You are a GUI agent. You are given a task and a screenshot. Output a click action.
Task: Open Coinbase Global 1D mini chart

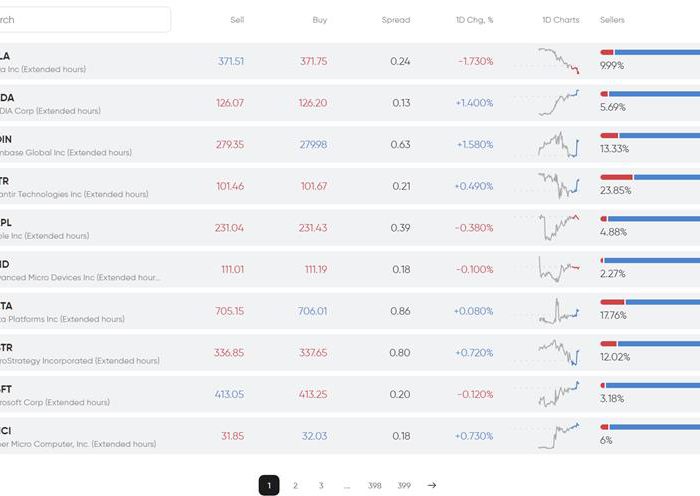coord(559,145)
